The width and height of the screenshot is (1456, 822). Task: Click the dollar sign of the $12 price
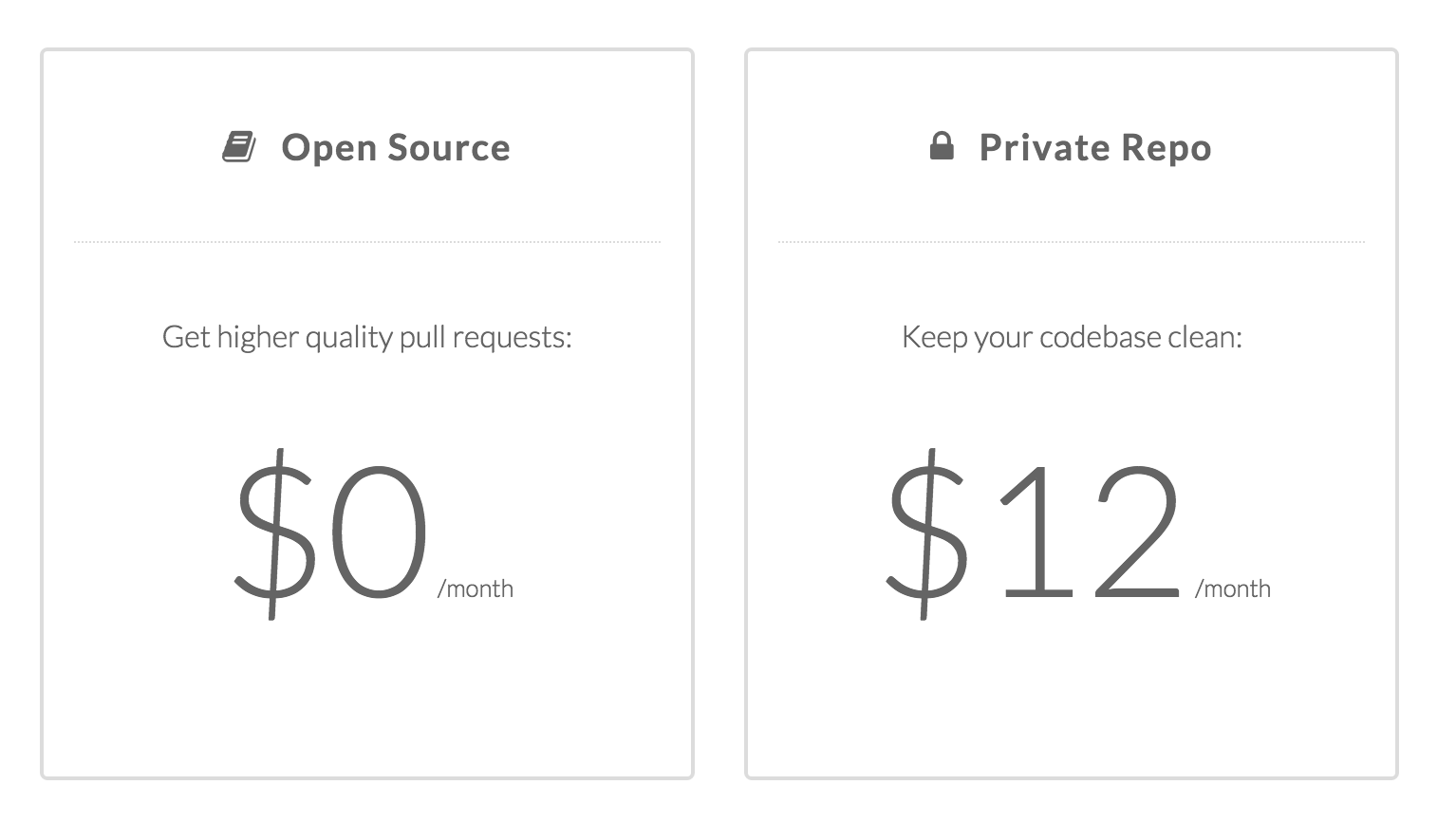click(x=927, y=532)
